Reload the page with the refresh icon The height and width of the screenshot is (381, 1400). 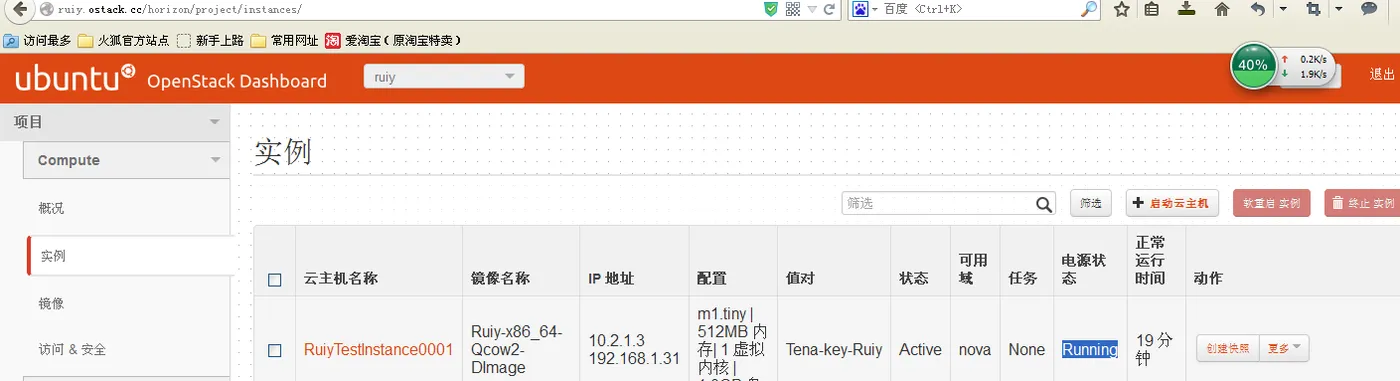click(x=829, y=9)
